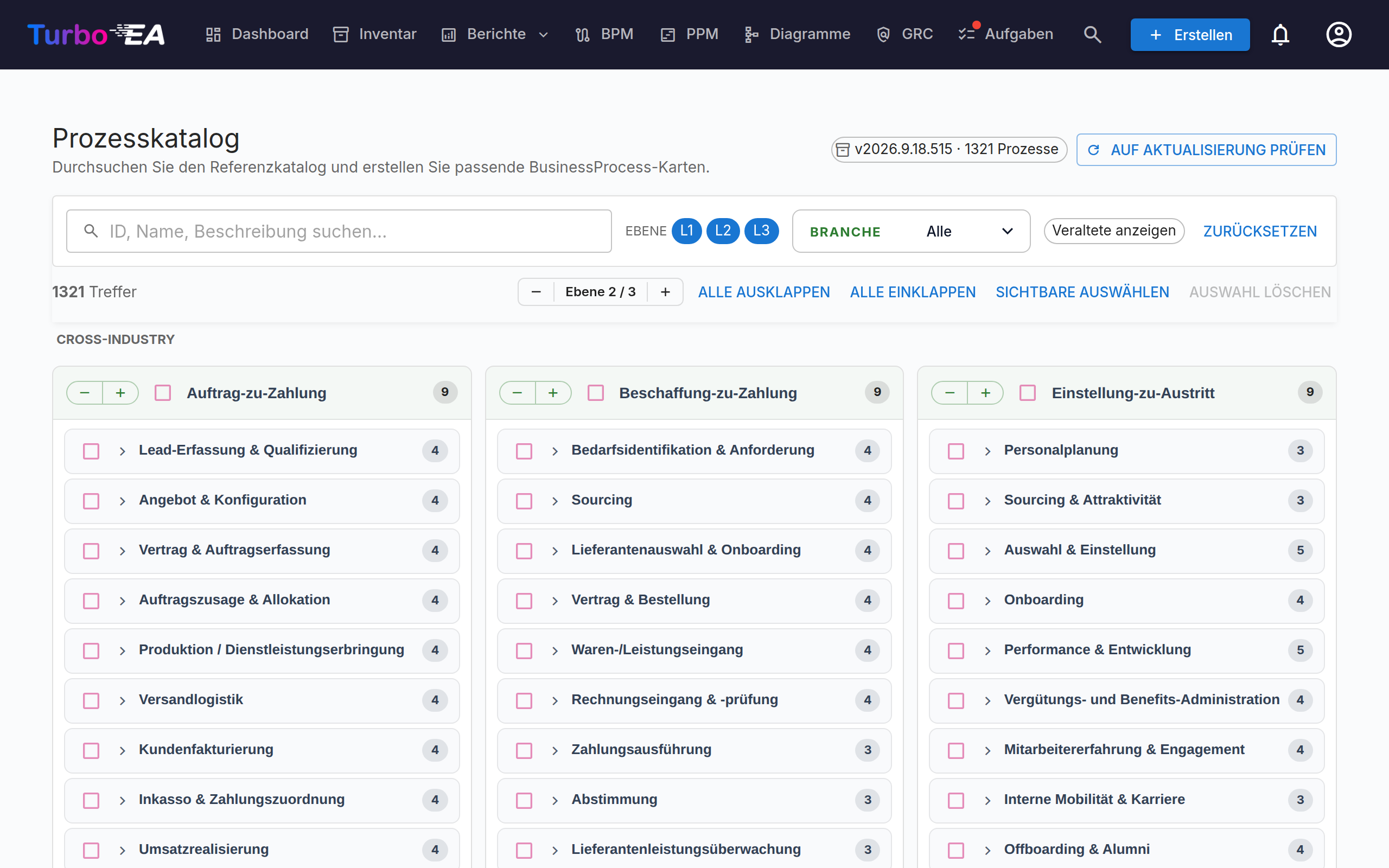Viewport: 1389px width, 868px height.
Task: Collapse one level with the Ebene minus
Action: 536,292
